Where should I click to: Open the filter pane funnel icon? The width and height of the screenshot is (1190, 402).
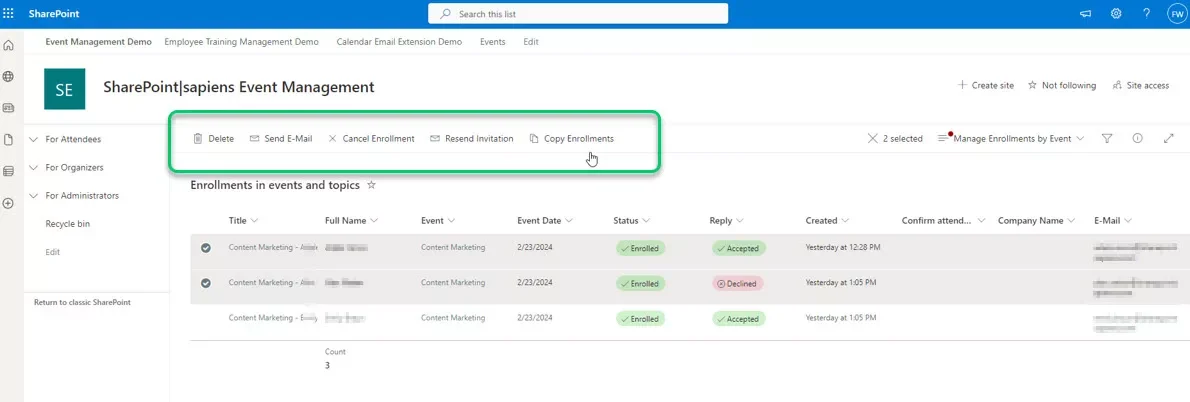pyautogui.click(x=1107, y=139)
